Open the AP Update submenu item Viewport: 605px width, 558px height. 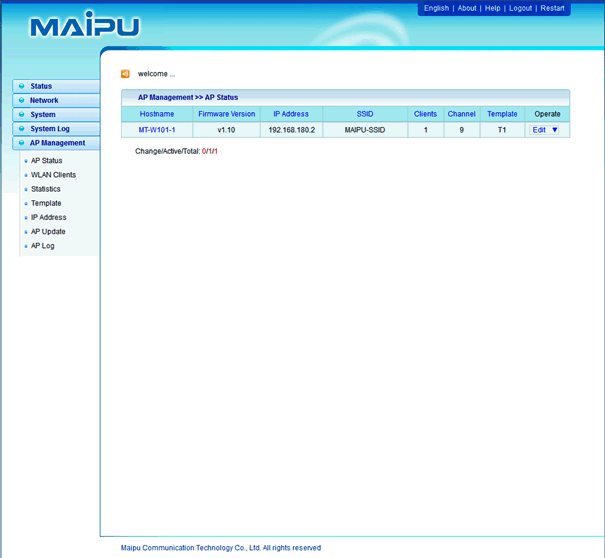(48, 232)
